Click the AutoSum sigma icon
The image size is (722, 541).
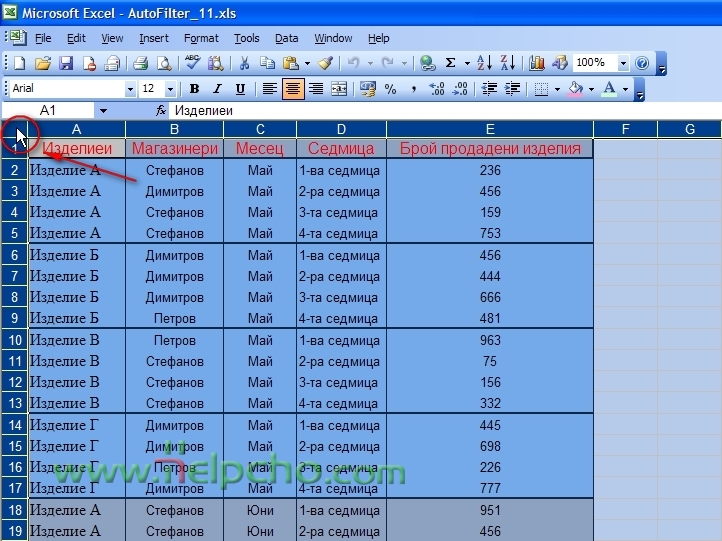[x=451, y=63]
